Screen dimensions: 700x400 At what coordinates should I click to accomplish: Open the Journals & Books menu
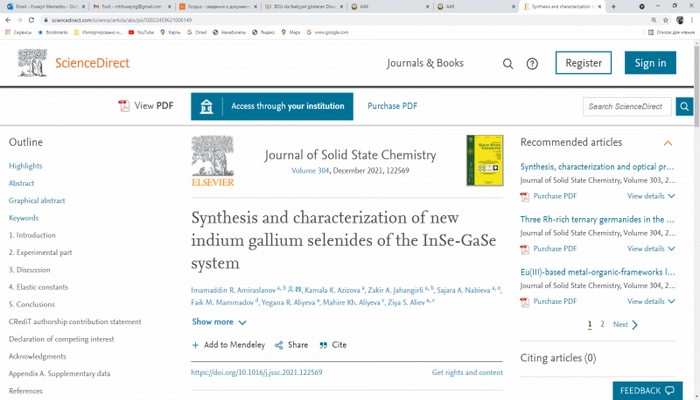coord(425,63)
